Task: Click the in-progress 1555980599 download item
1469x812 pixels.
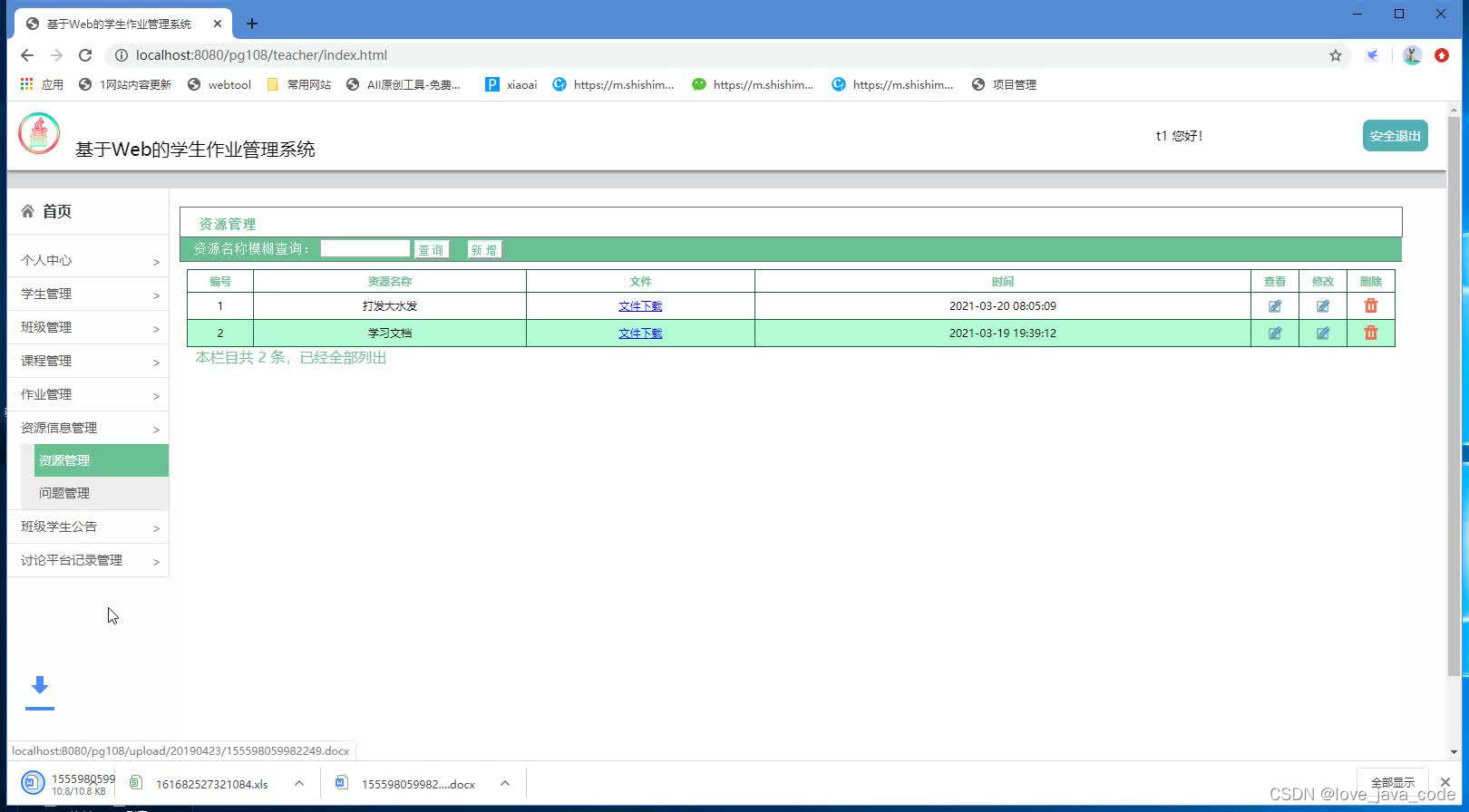Action: (68, 784)
